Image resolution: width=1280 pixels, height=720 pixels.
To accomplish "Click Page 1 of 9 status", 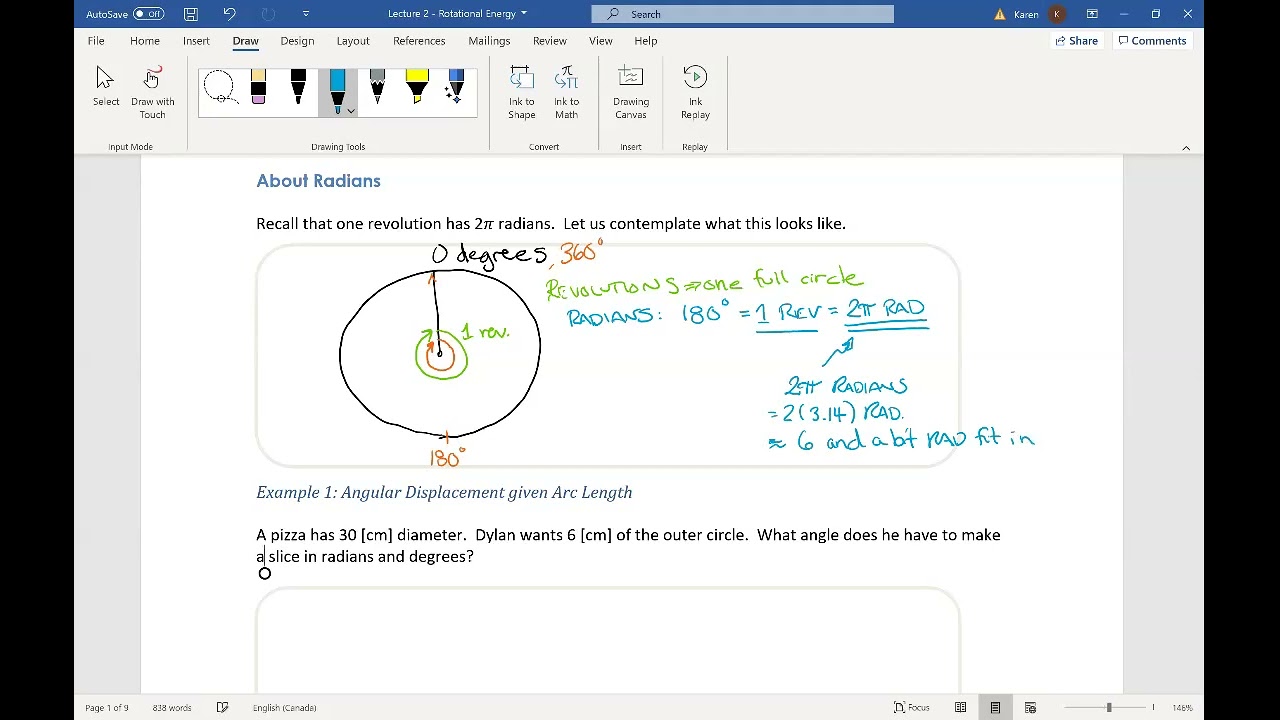I will pos(107,708).
